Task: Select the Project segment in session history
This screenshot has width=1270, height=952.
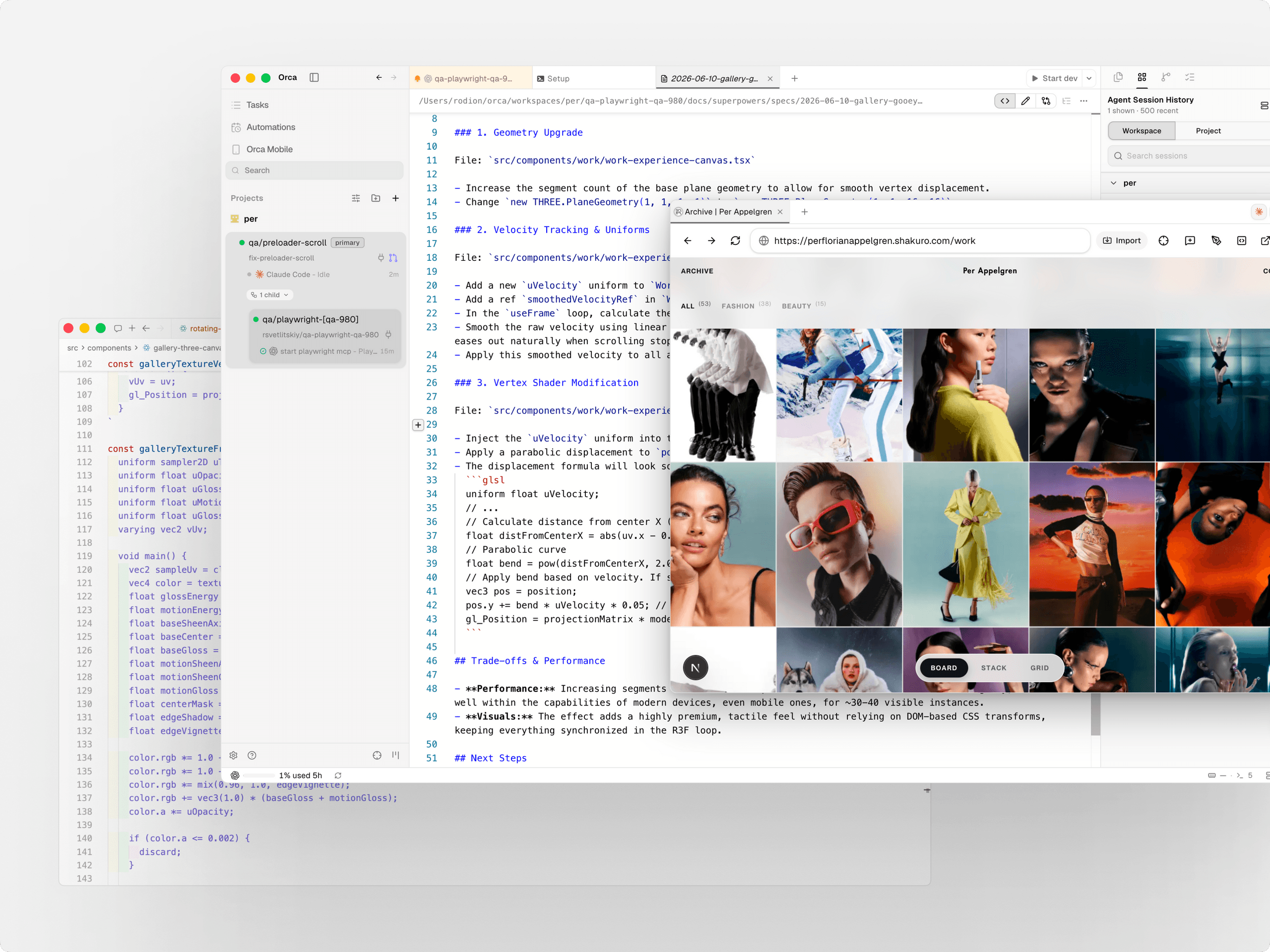Action: coord(1208,131)
